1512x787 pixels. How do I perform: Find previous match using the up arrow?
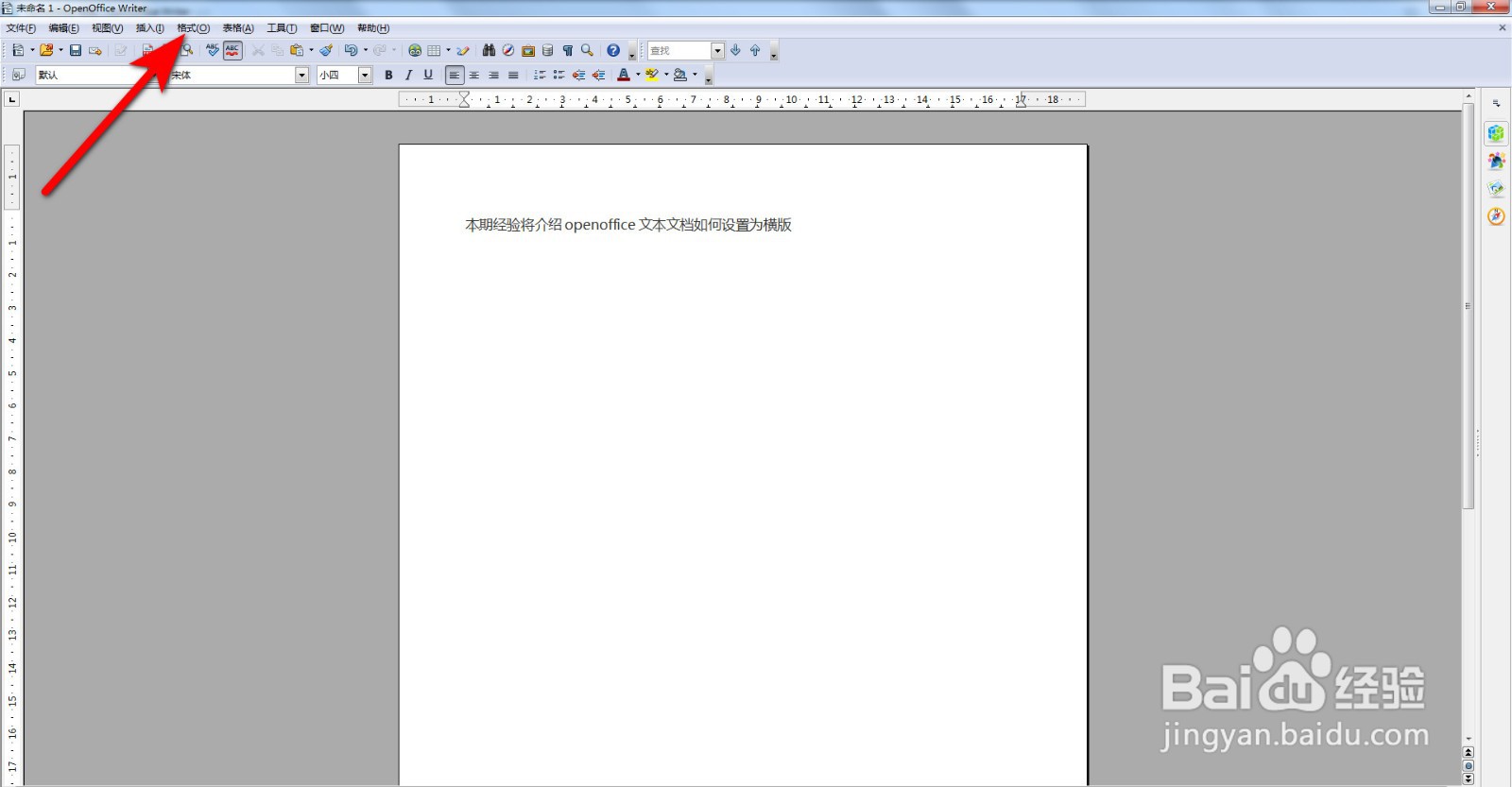755,50
